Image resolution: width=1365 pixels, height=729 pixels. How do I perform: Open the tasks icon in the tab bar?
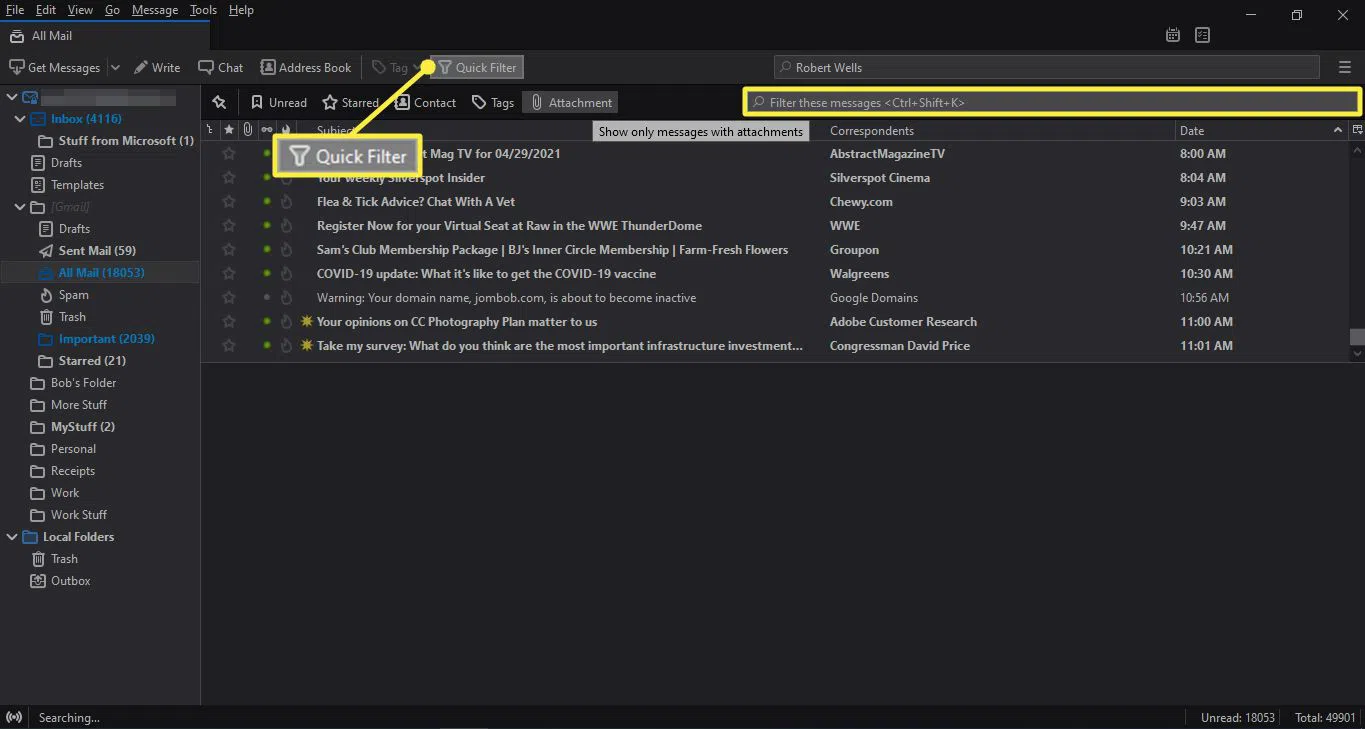click(1202, 35)
